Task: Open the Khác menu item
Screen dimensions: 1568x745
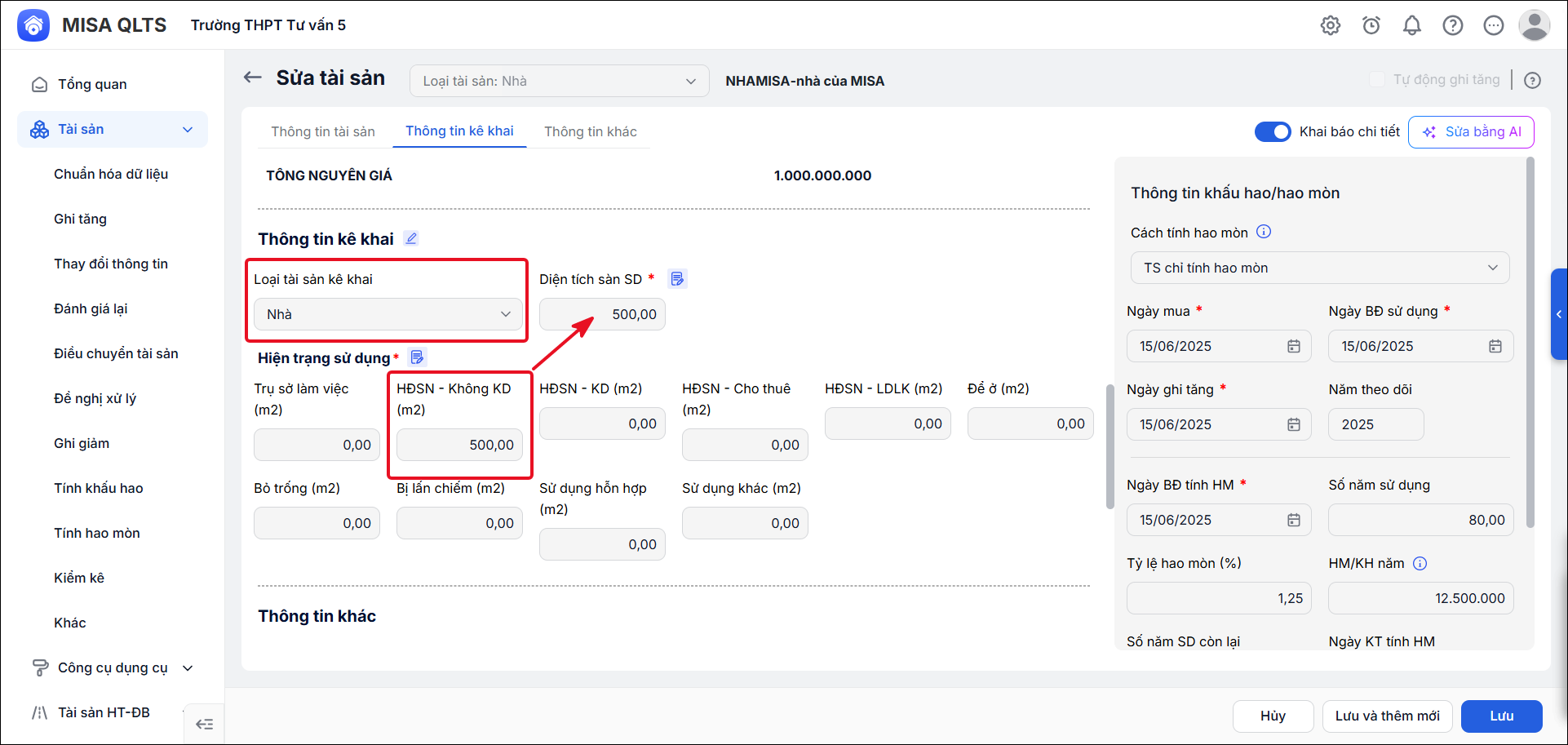Action: 70,623
